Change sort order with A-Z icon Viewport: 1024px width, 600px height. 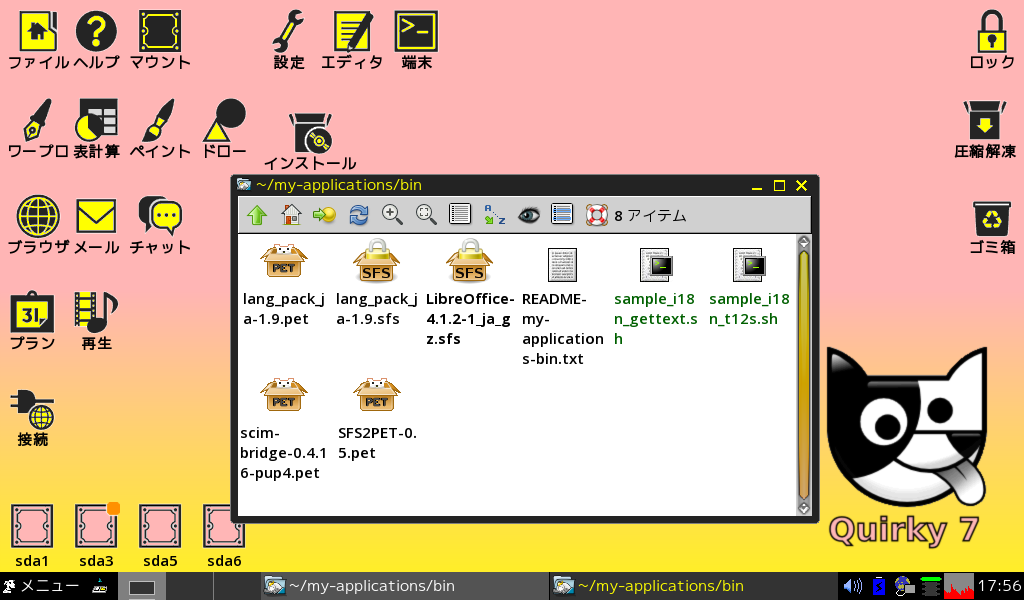point(494,215)
